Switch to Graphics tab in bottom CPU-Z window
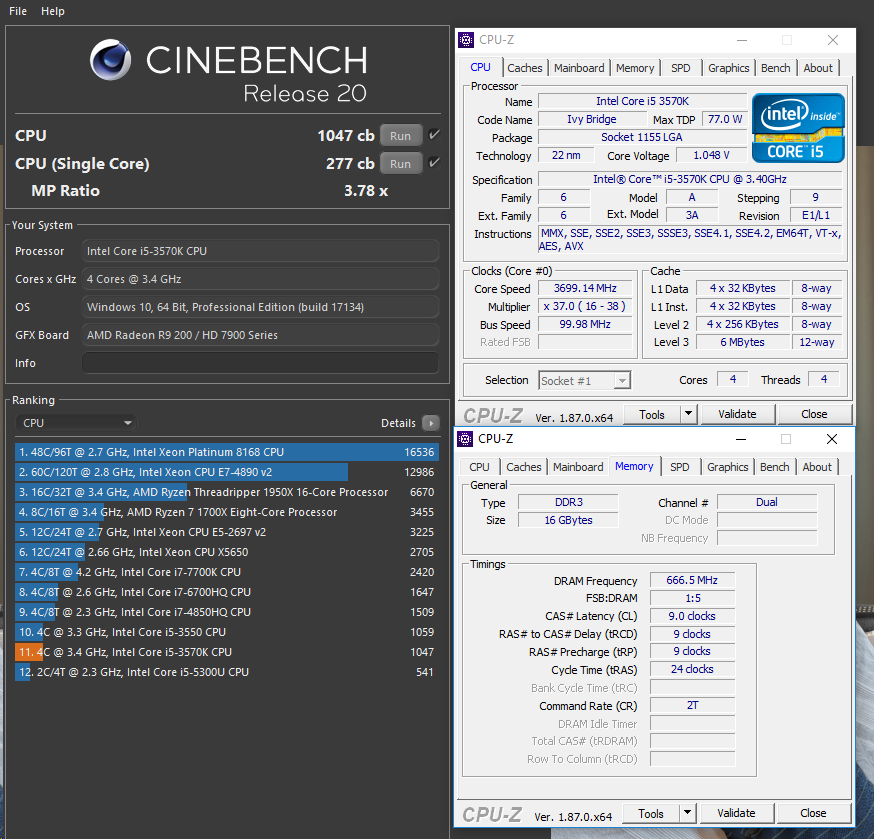This screenshot has height=839, width=874. pyautogui.click(x=727, y=467)
